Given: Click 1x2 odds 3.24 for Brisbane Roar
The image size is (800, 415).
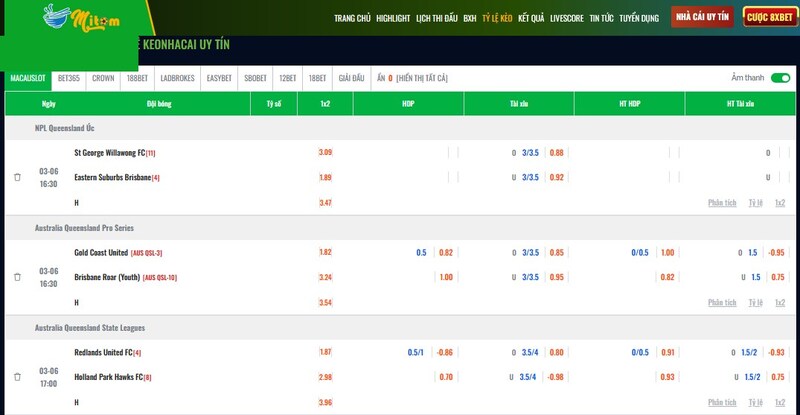Looking at the screenshot, I should [326, 277].
